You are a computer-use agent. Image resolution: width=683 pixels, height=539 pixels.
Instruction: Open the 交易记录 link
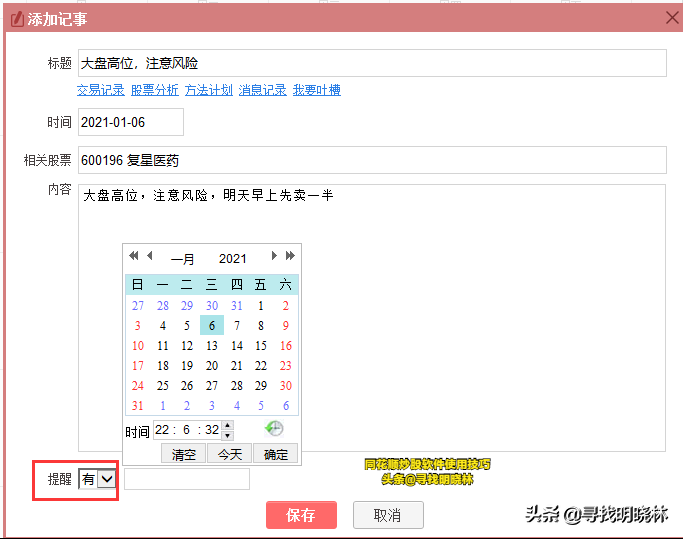click(101, 90)
